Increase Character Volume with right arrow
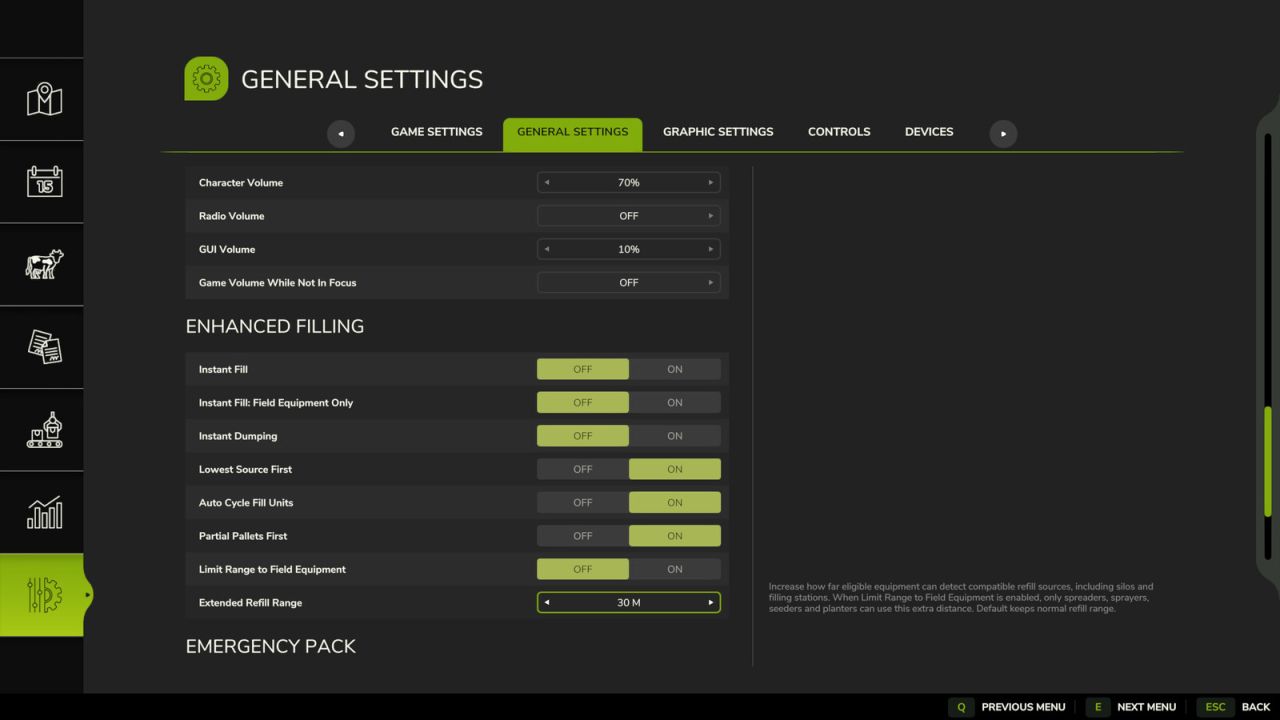This screenshot has height=720, width=1280. 711,183
